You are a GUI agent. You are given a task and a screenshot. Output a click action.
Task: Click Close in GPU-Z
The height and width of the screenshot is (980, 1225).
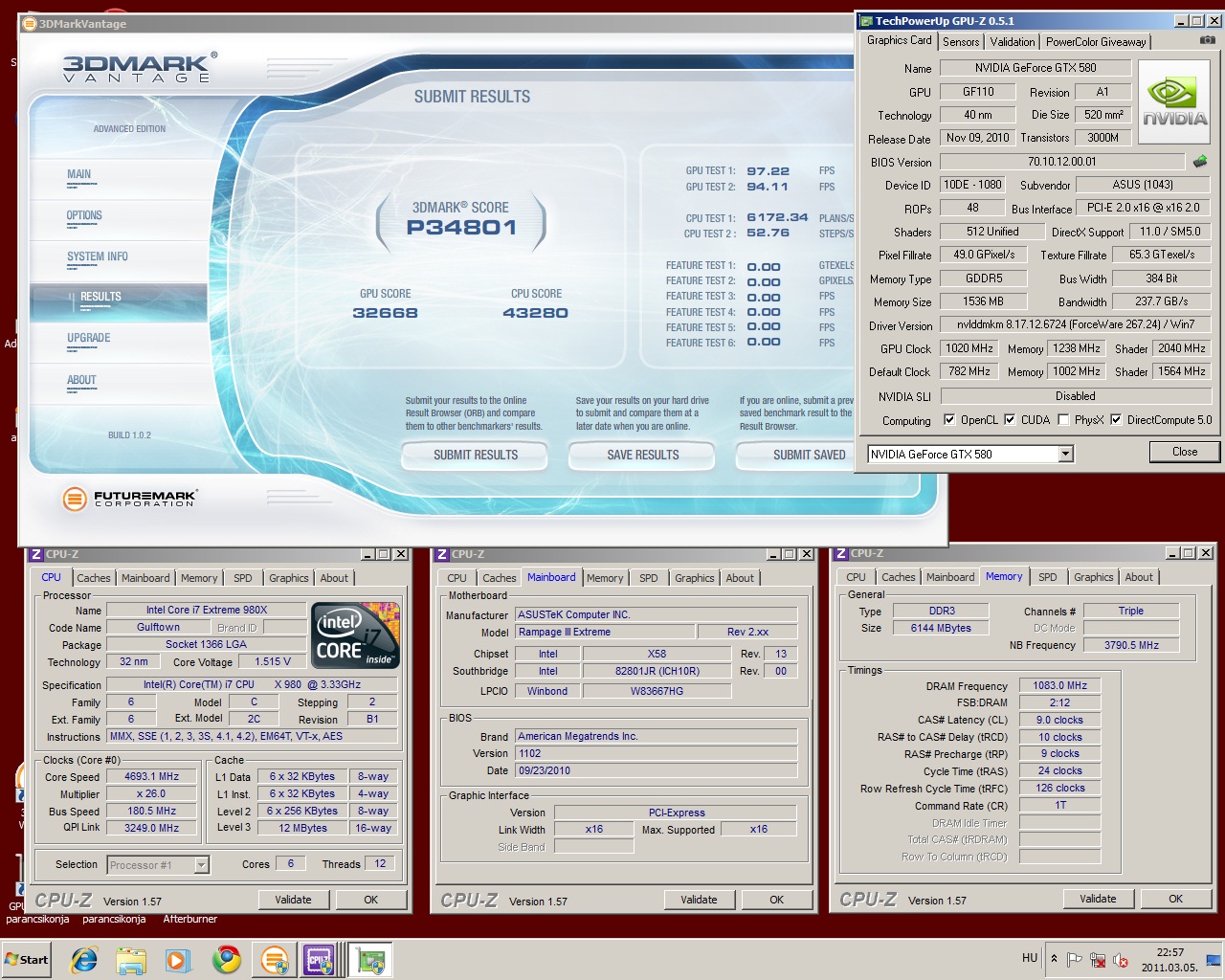click(1184, 452)
